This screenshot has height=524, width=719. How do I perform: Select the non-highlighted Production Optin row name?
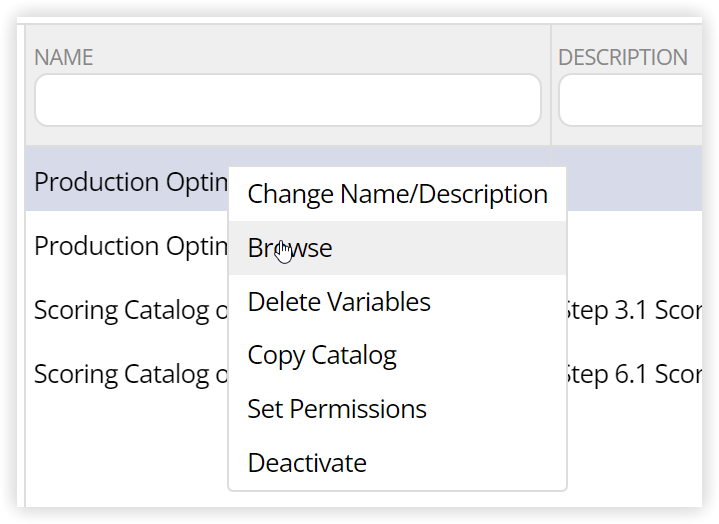(x=131, y=246)
